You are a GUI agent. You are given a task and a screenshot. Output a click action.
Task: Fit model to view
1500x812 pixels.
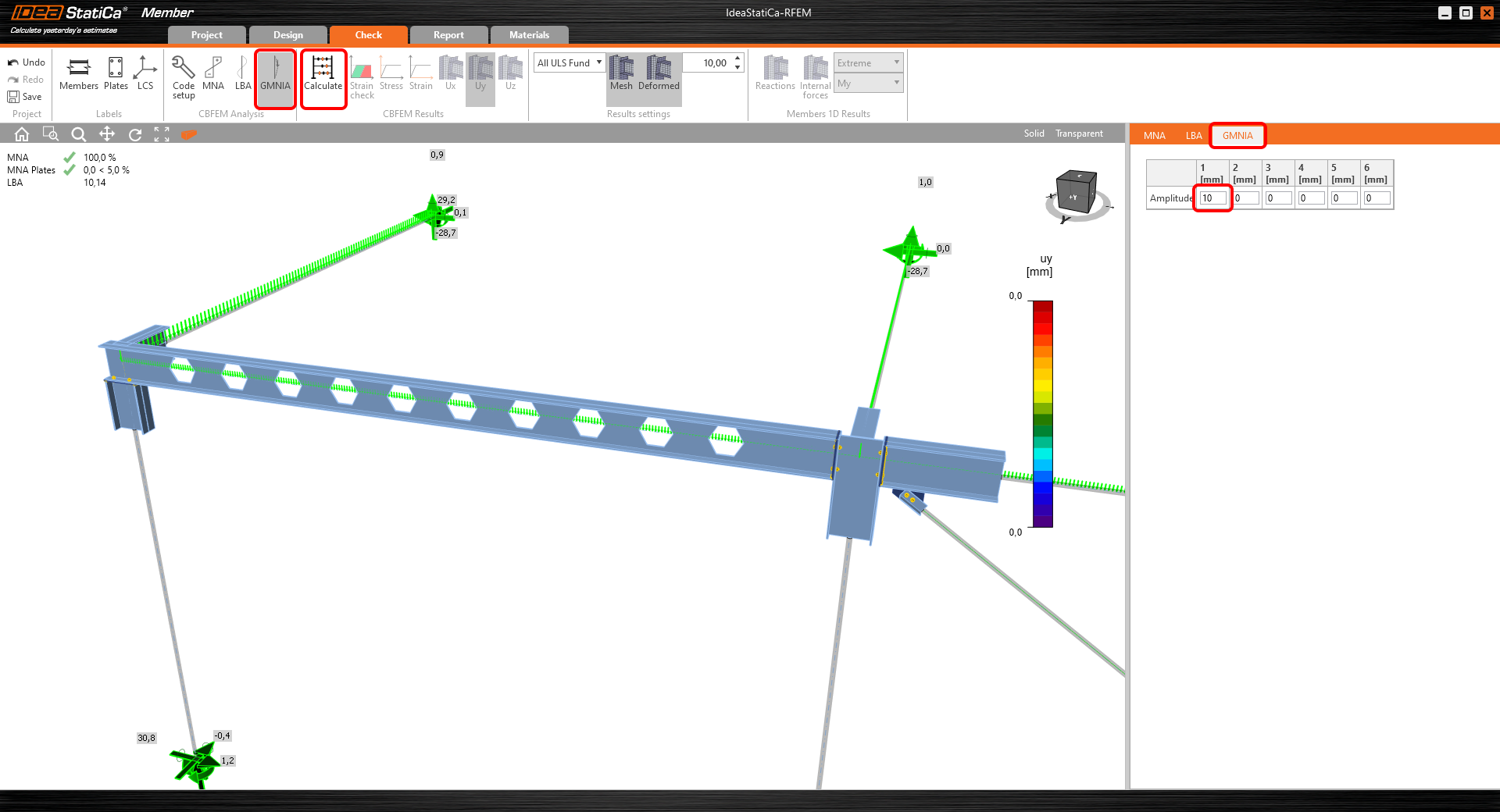pos(162,134)
